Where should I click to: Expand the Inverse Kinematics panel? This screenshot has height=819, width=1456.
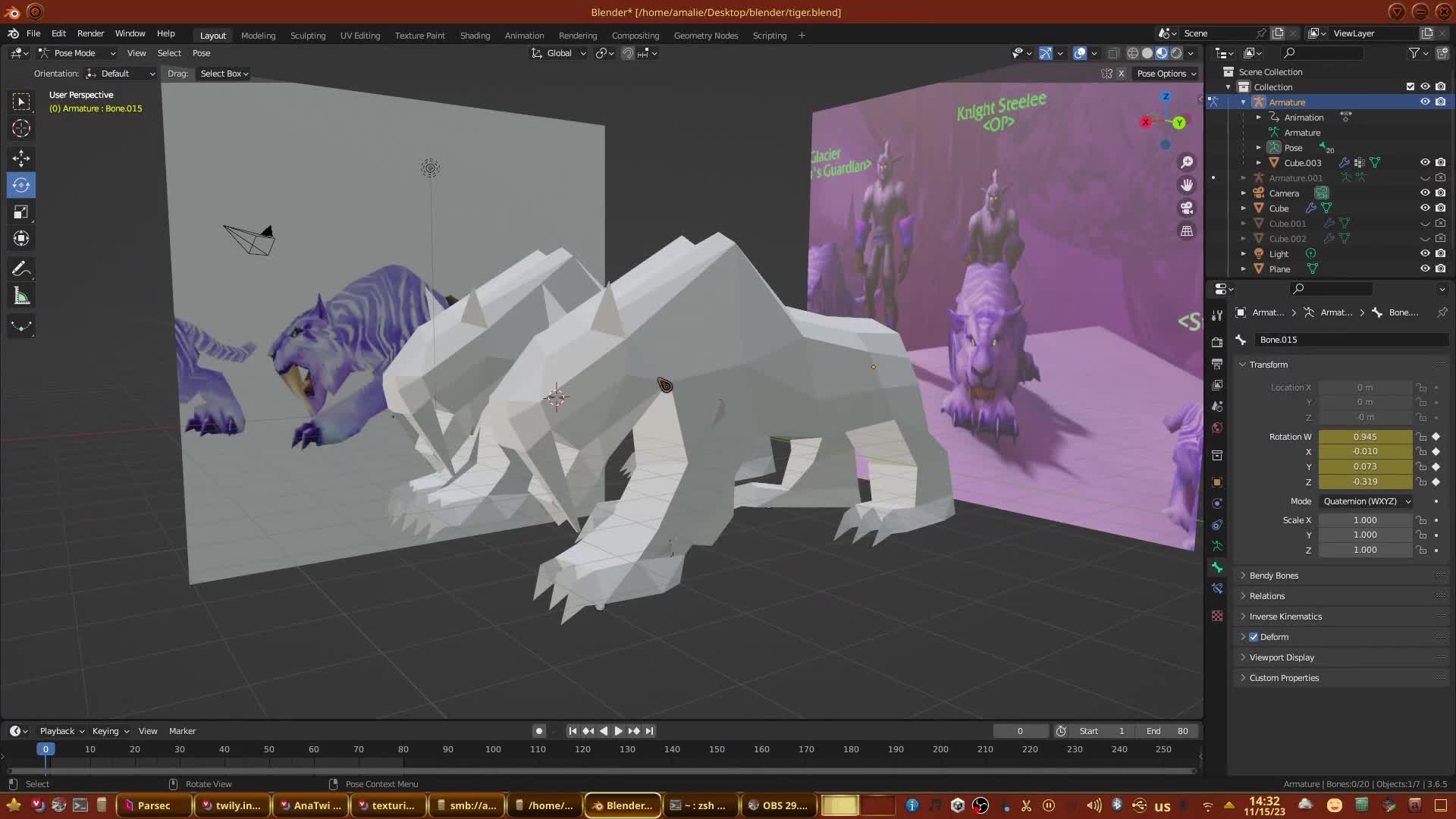click(x=1285, y=617)
